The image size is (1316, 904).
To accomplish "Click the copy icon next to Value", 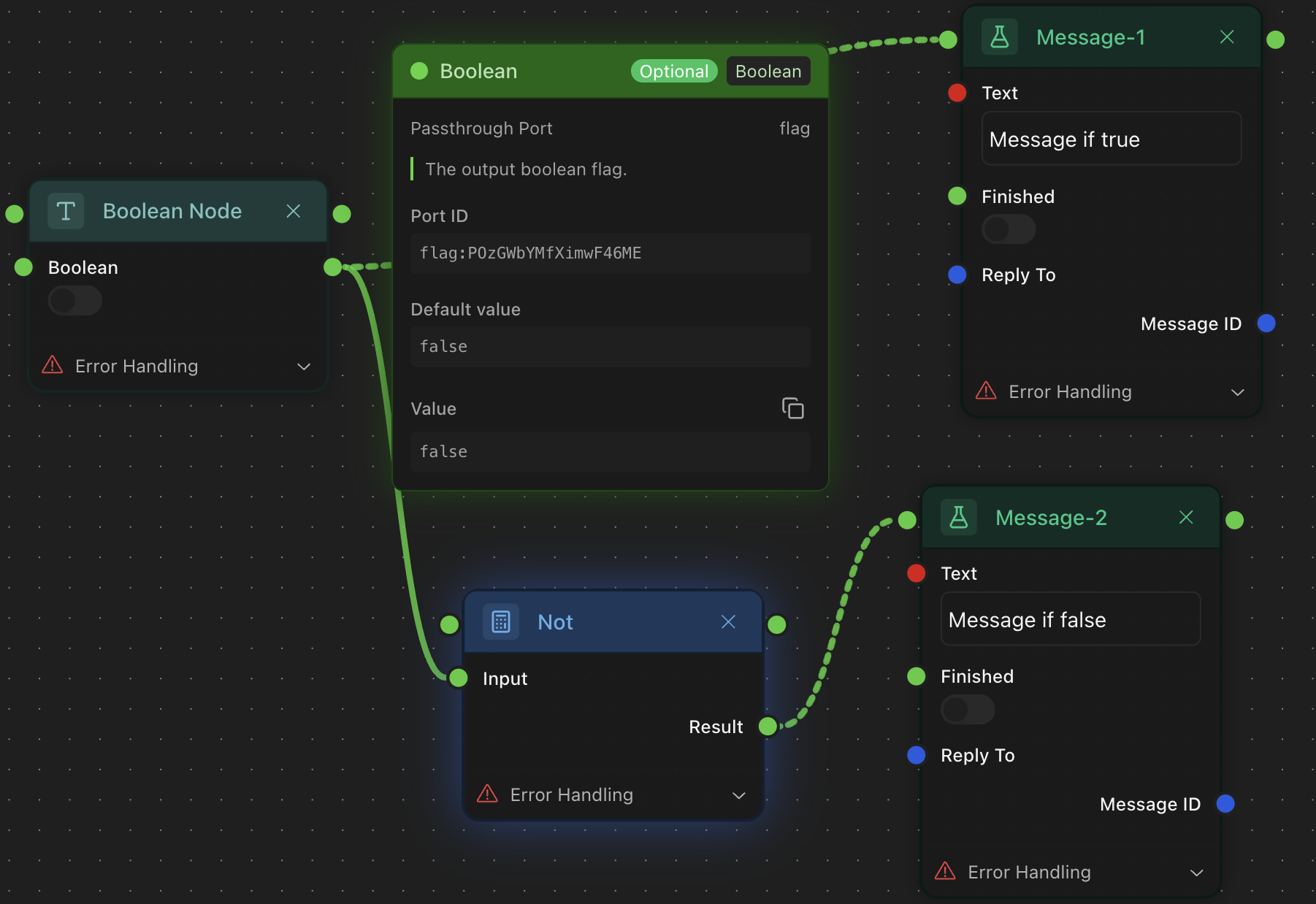I will [x=792, y=408].
